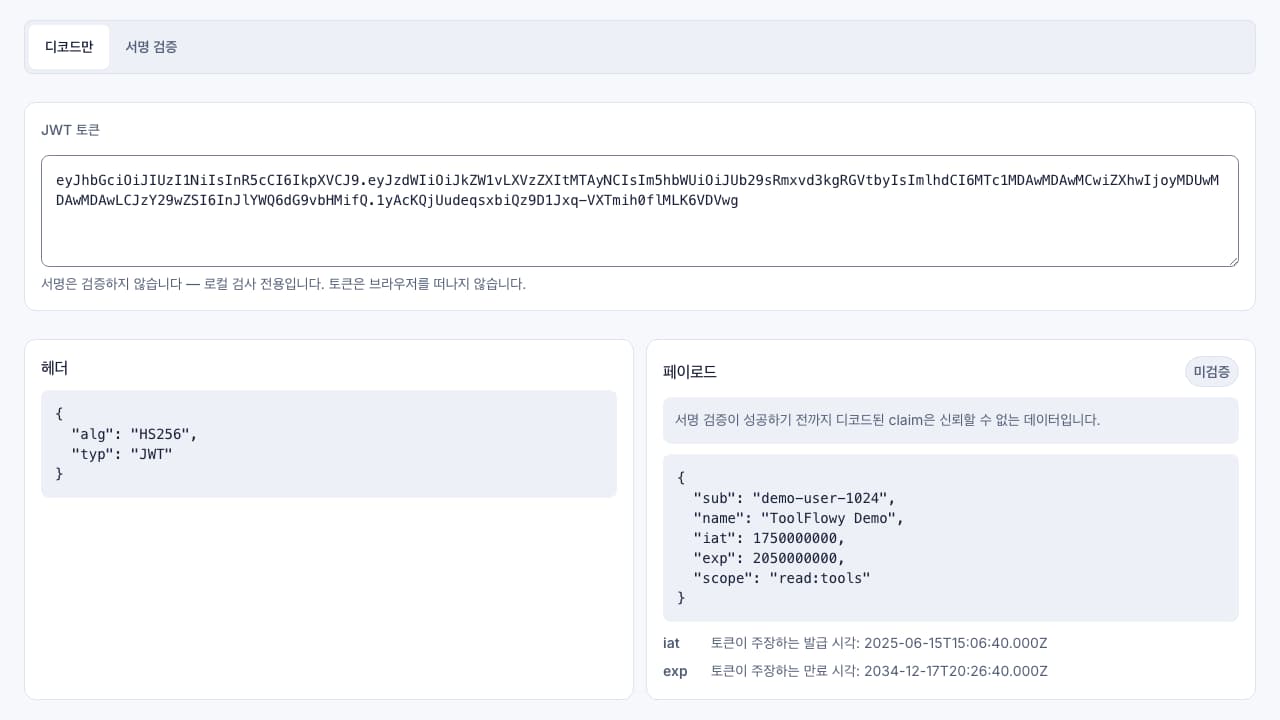Click the "iat": 1750000000 payload line
This screenshot has height=720, width=1280.
769,538
